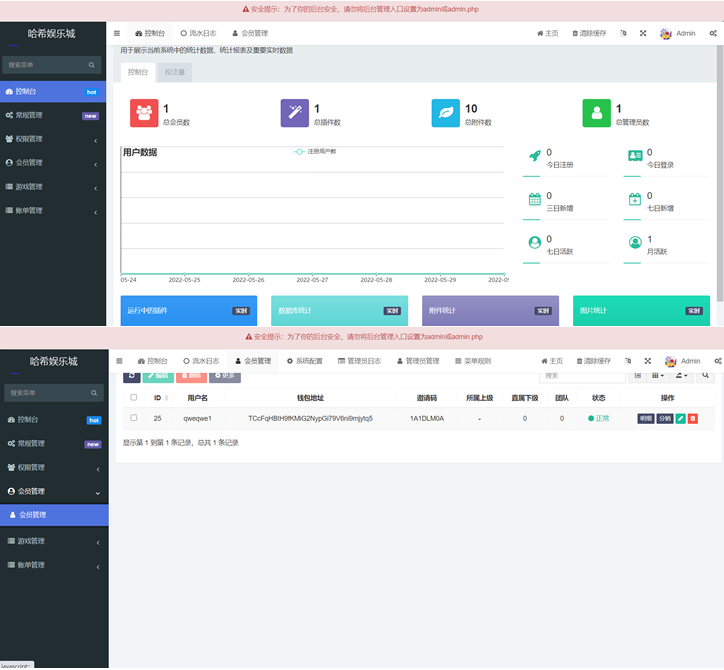Click the purple 总插件数 magic wand icon

(295, 114)
